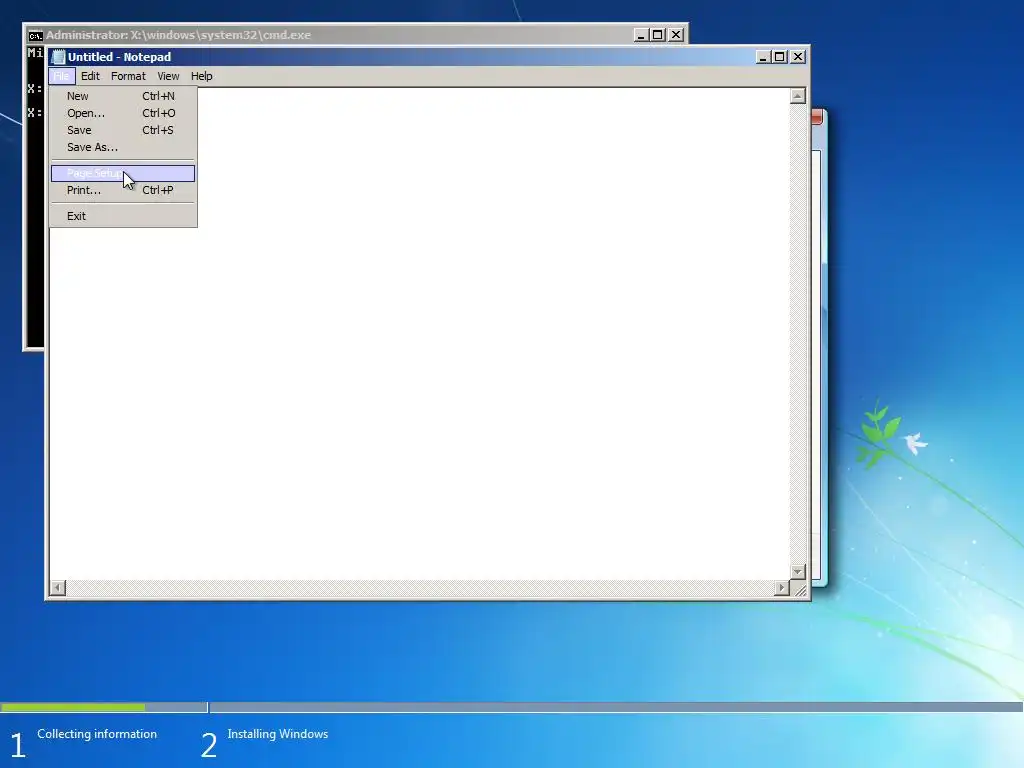1024x768 pixels.
Task: Minimize the Notepad window
Action: tap(762, 57)
